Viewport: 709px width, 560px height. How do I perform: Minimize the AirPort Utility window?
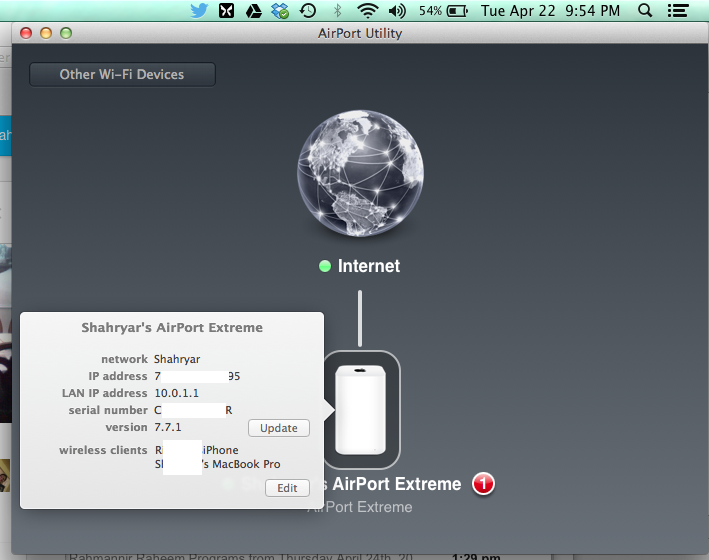coord(46,33)
